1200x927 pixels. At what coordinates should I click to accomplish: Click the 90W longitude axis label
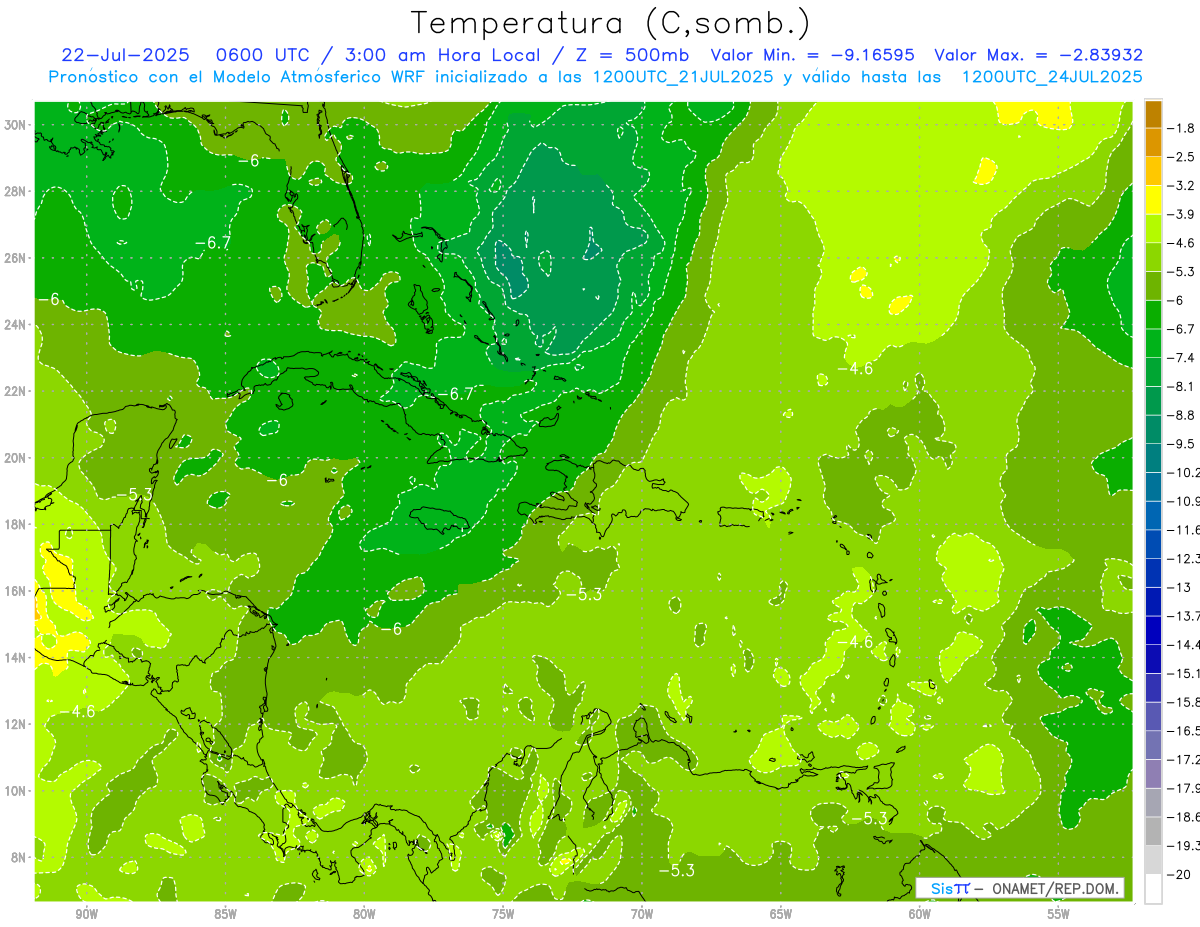point(86,915)
